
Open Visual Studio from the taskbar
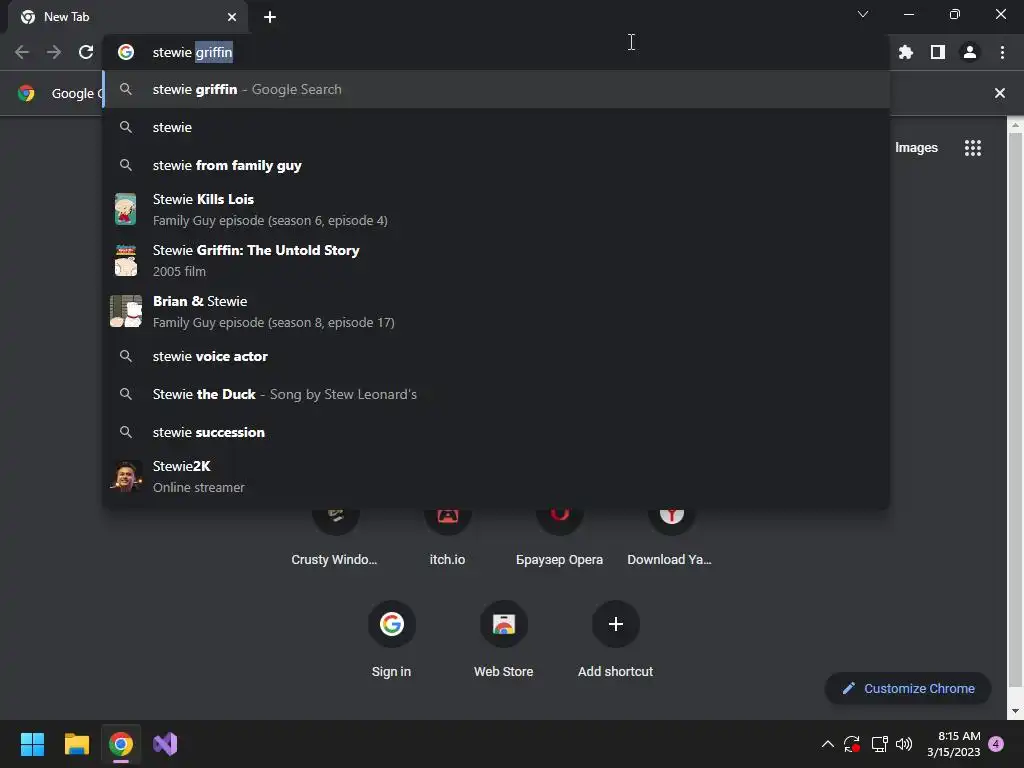pos(165,744)
